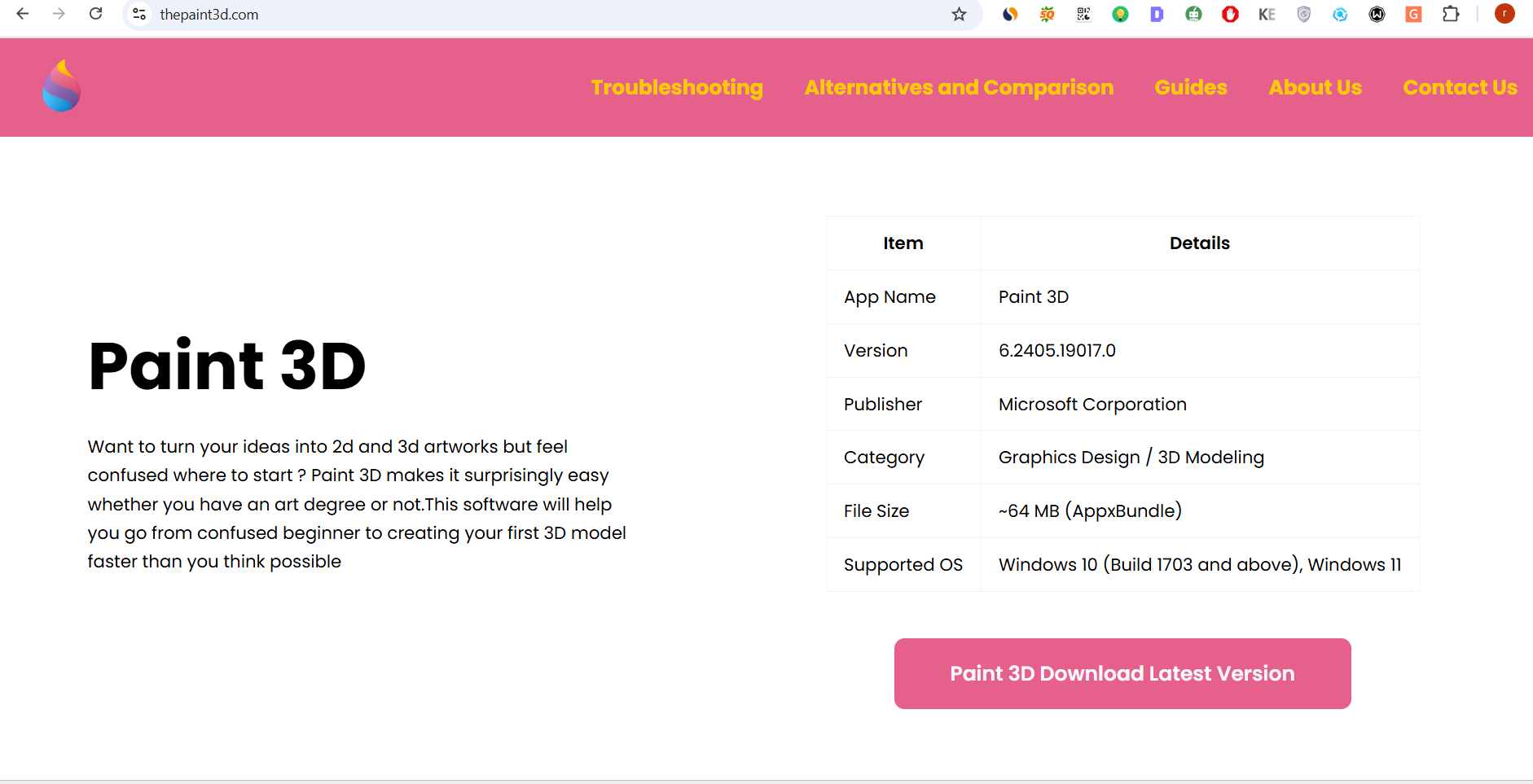Go to the Contact Us page

pos(1460,87)
